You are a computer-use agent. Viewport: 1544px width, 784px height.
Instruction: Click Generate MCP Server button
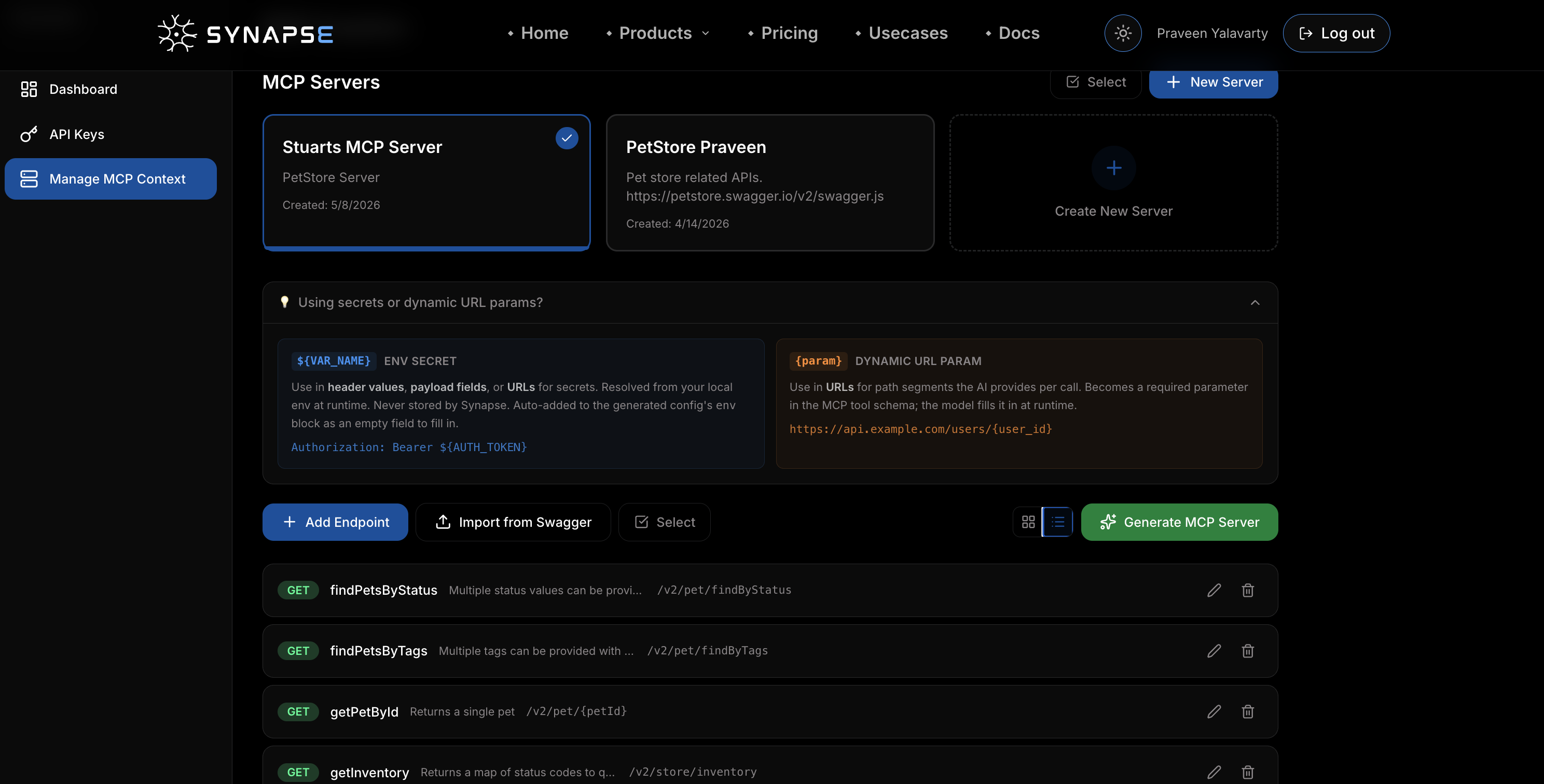click(x=1179, y=522)
